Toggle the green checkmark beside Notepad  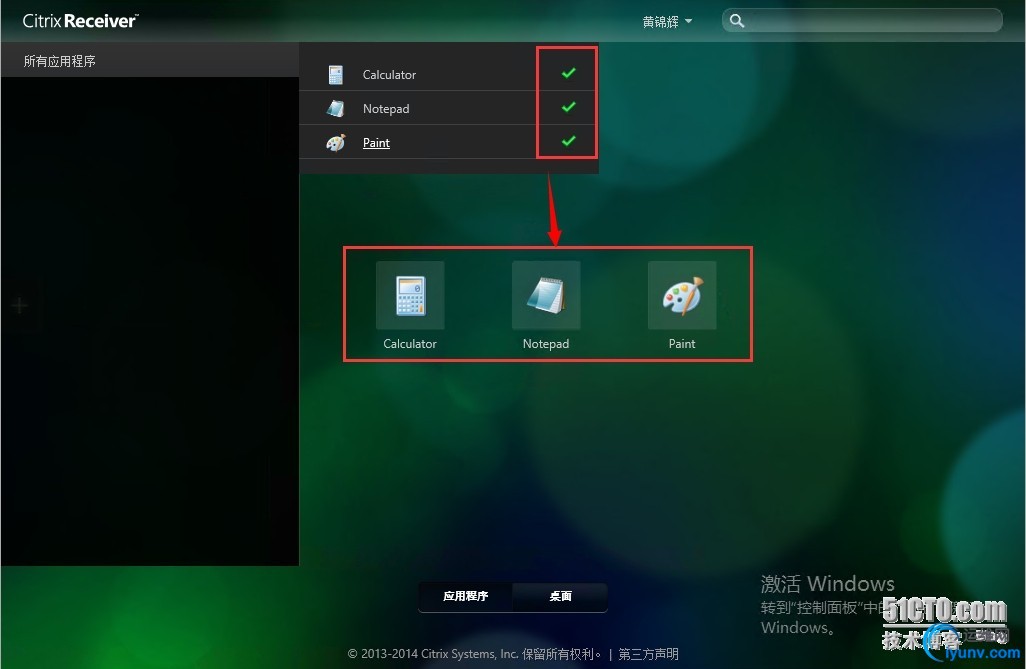[x=569, y=107]
